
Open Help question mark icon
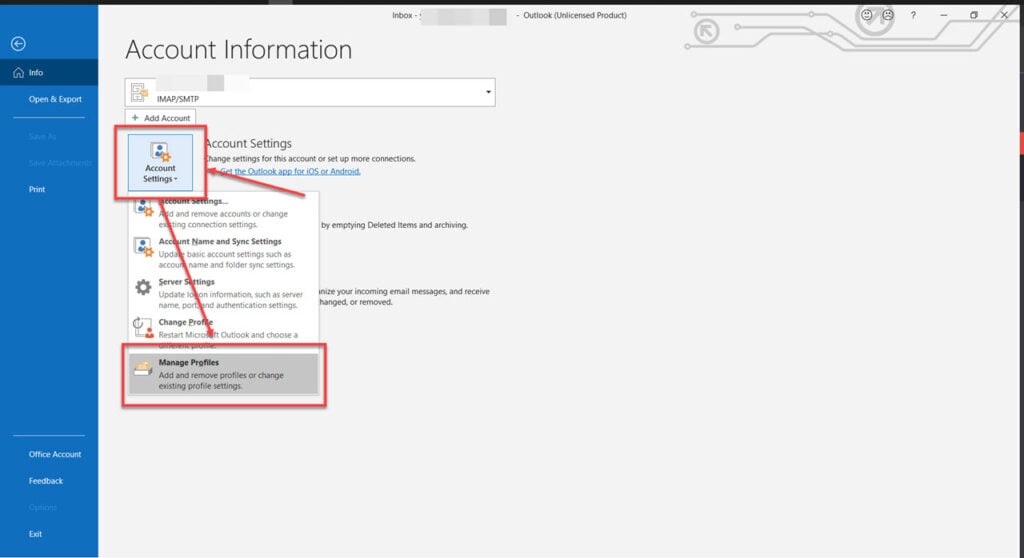click(913, 15)
